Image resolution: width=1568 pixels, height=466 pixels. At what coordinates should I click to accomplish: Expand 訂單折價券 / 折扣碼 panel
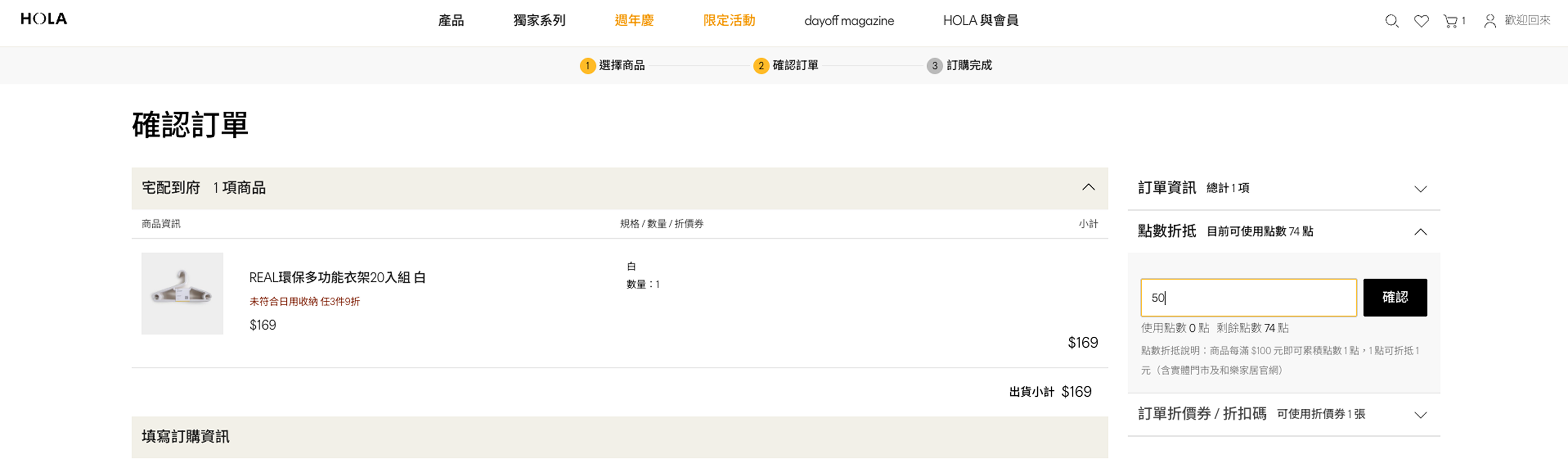(1420, 415)
